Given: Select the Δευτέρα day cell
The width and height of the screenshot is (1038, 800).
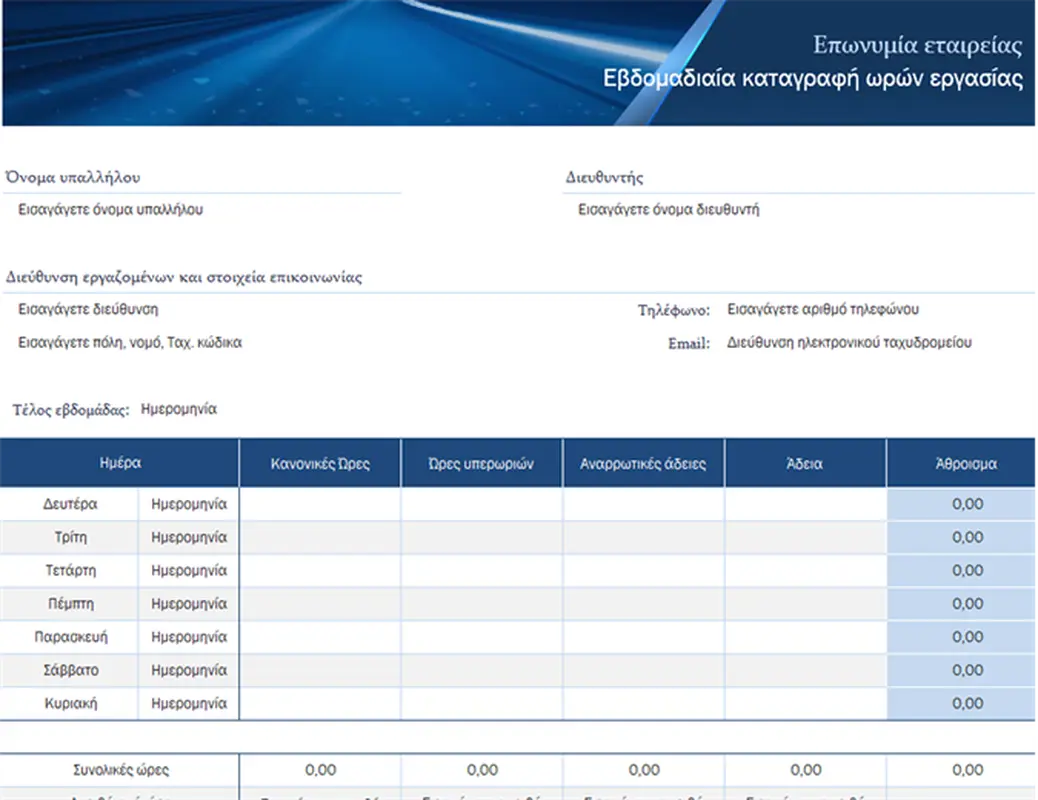Looking at the screenshot, I should (x=70, y=504).
